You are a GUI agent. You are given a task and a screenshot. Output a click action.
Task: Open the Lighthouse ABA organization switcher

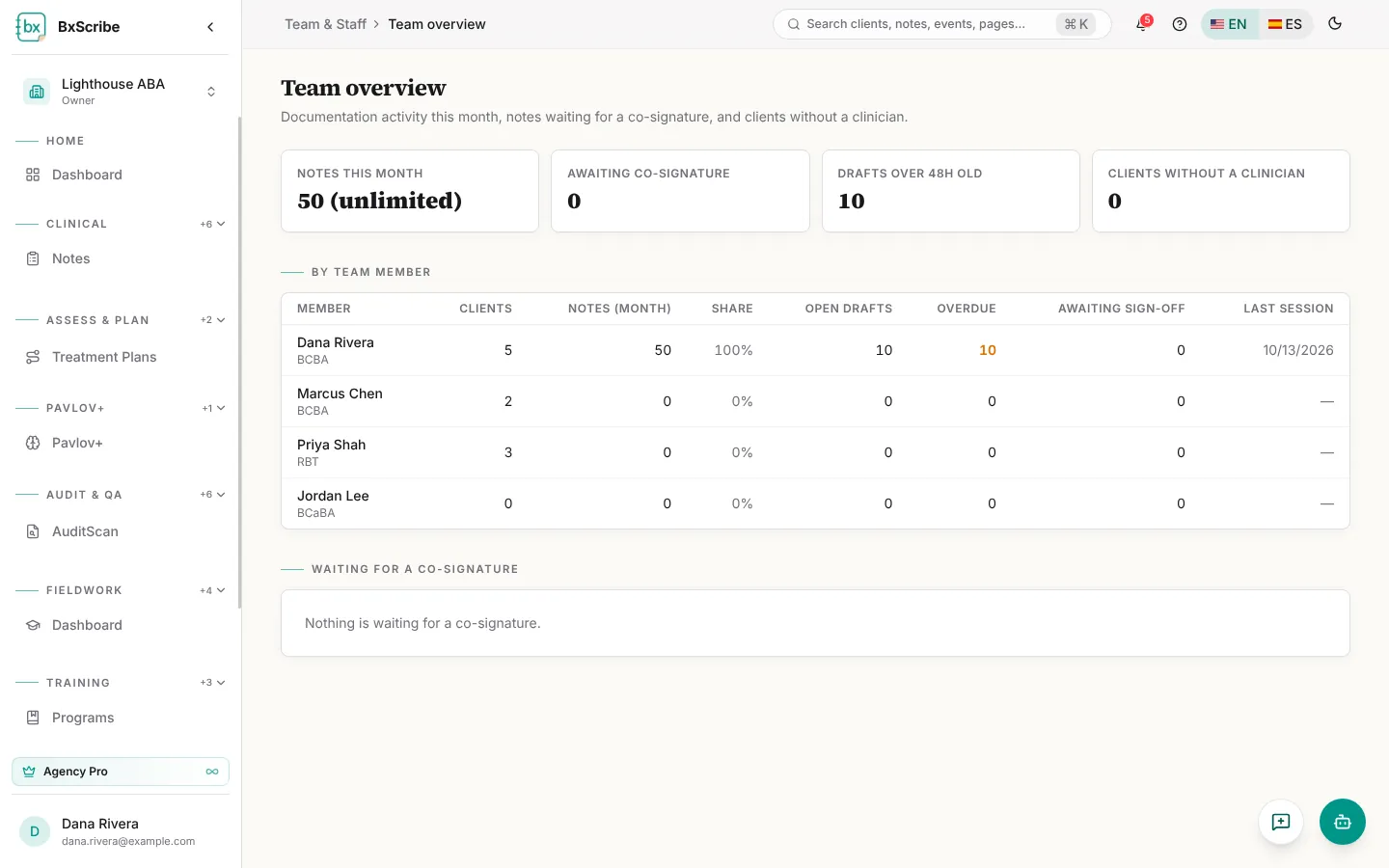click(x=121, y=92)
